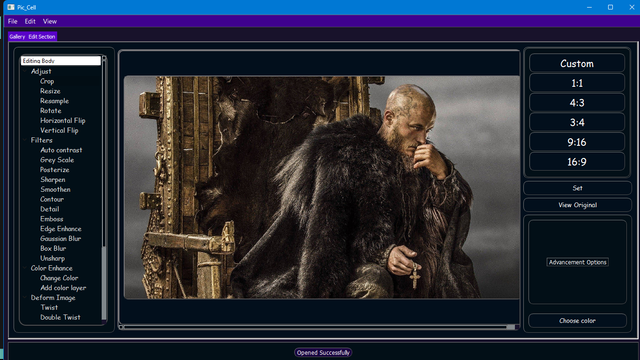Set crop ratio to 4:3

click(x=577, y=103)
